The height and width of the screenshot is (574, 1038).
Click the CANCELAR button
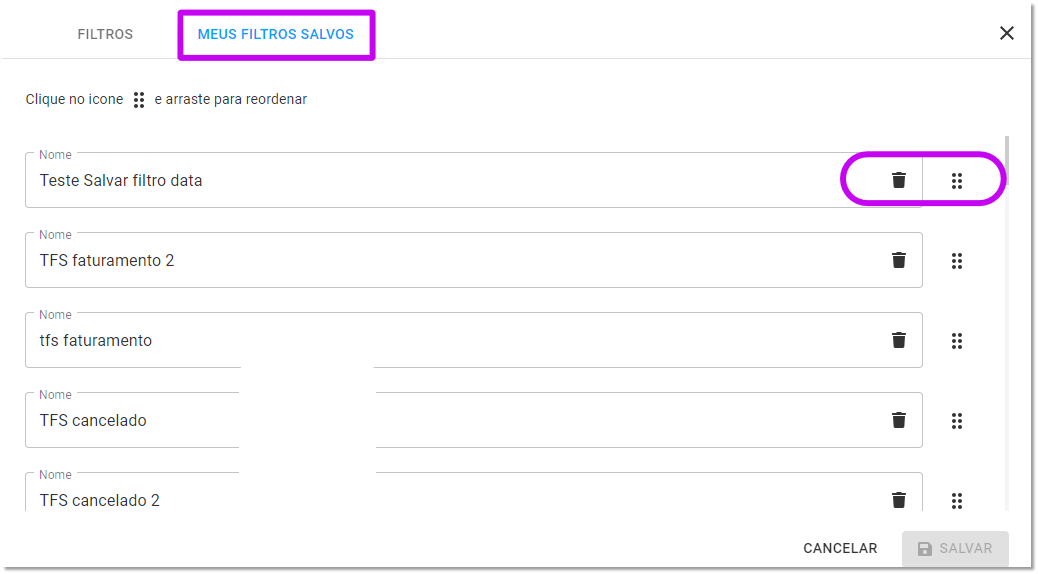pos(840,548)
